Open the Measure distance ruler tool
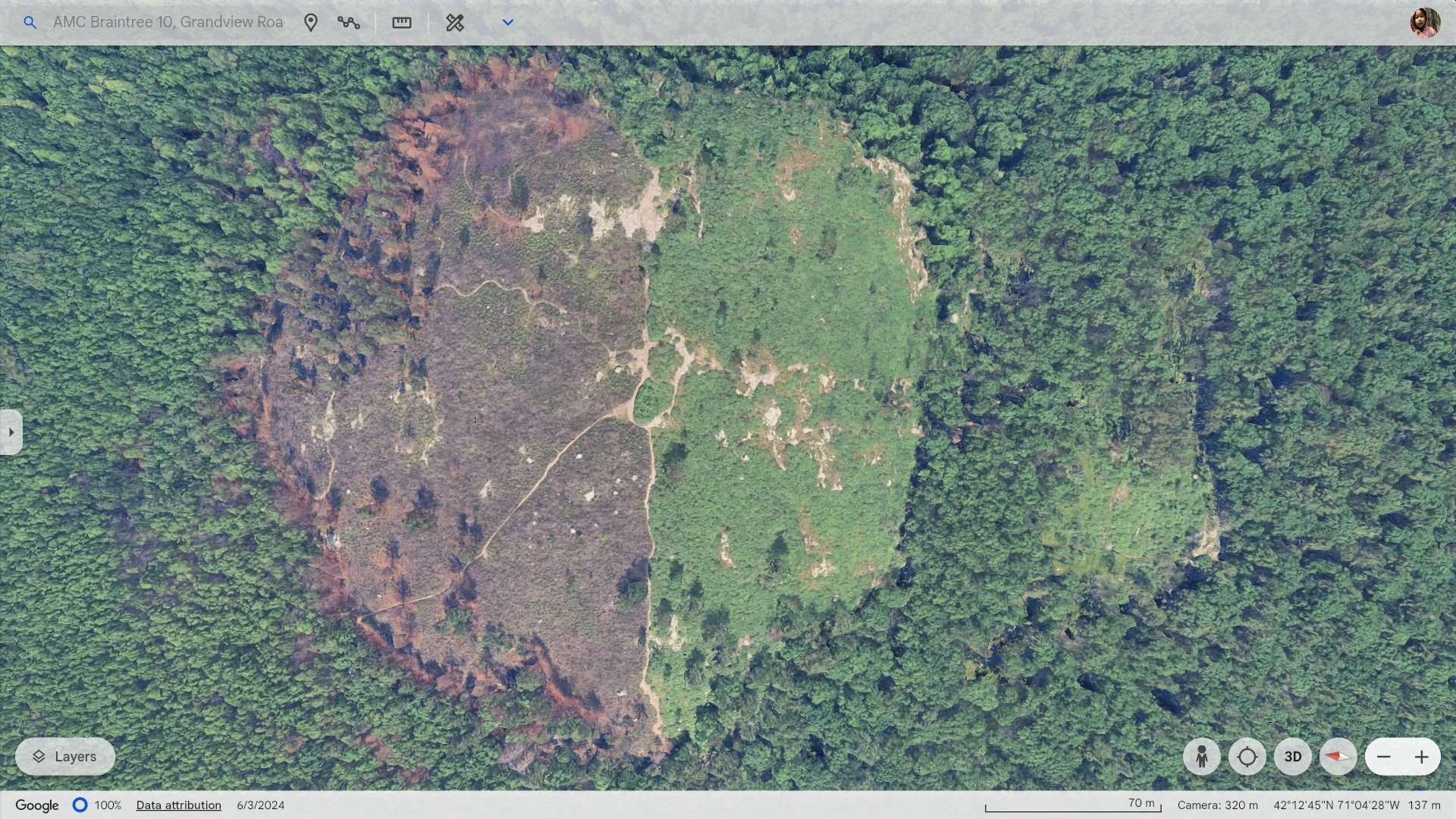 (x=402, y=23)
